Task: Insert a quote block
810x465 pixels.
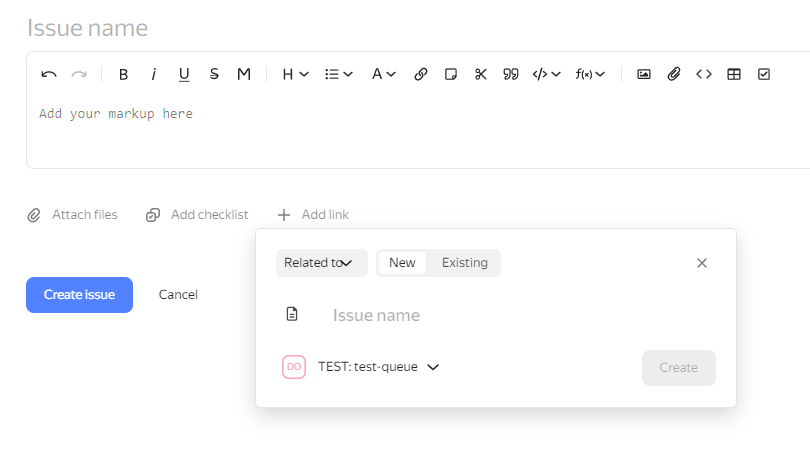Action: [x=510, y=74]
